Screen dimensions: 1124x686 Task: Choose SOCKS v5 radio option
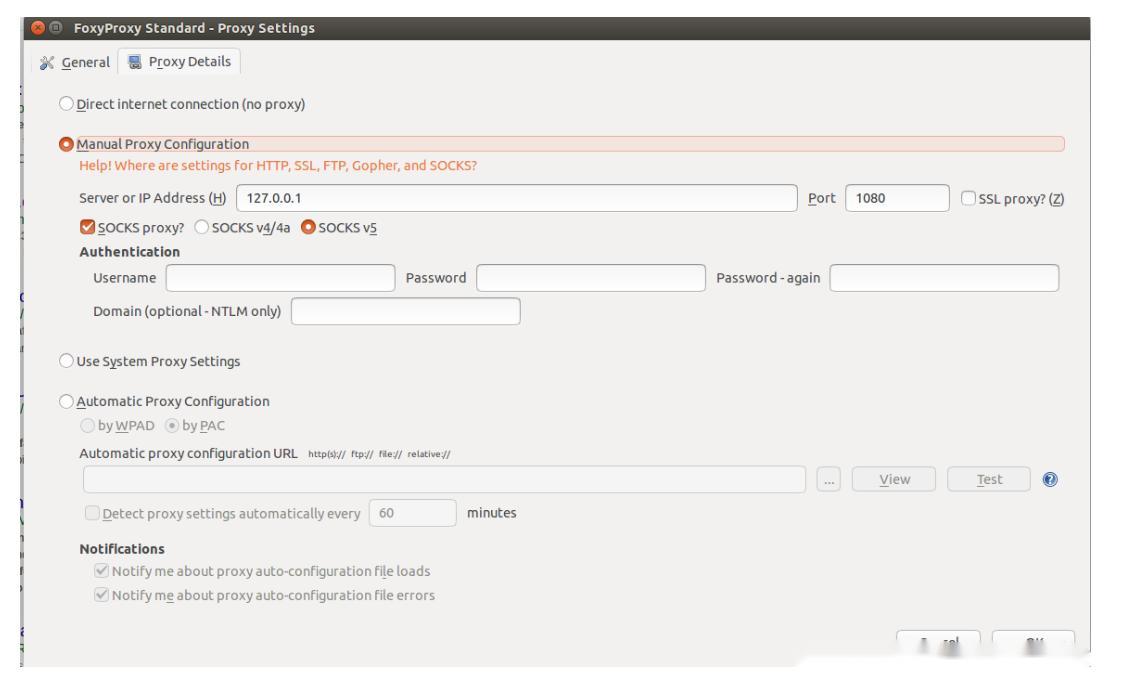click(308, 227)
